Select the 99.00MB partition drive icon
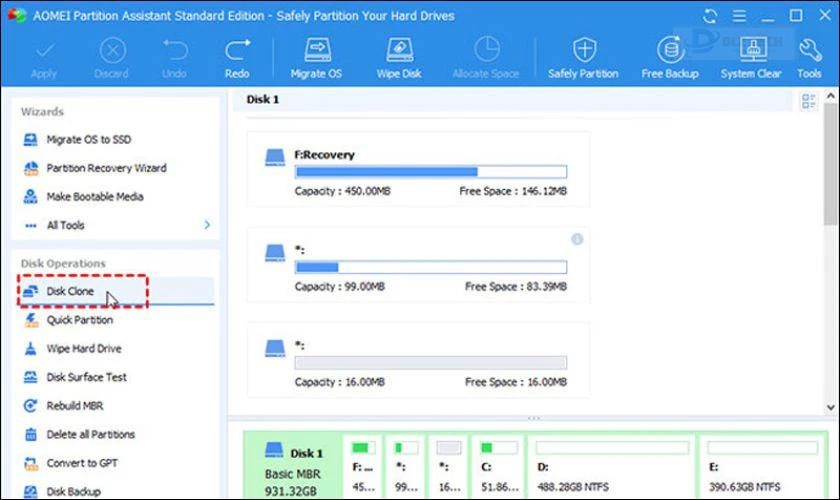This screenshot has width=840, height=500. tap(275, 253)
